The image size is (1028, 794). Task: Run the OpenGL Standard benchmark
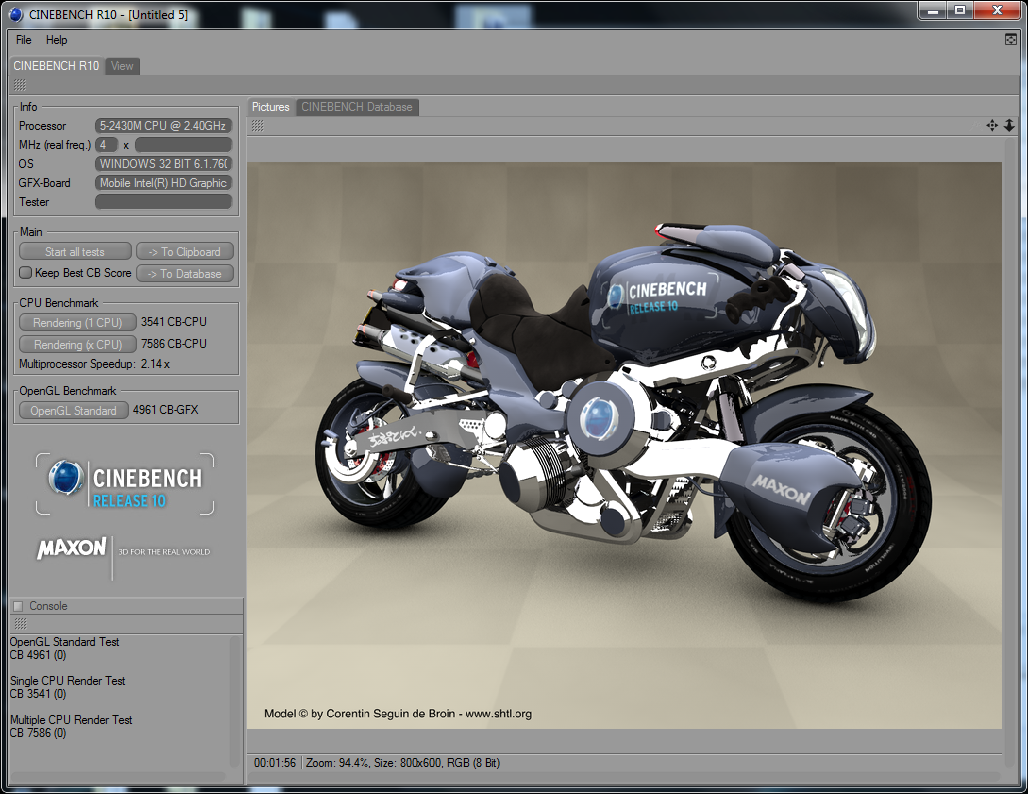(73, 410)
